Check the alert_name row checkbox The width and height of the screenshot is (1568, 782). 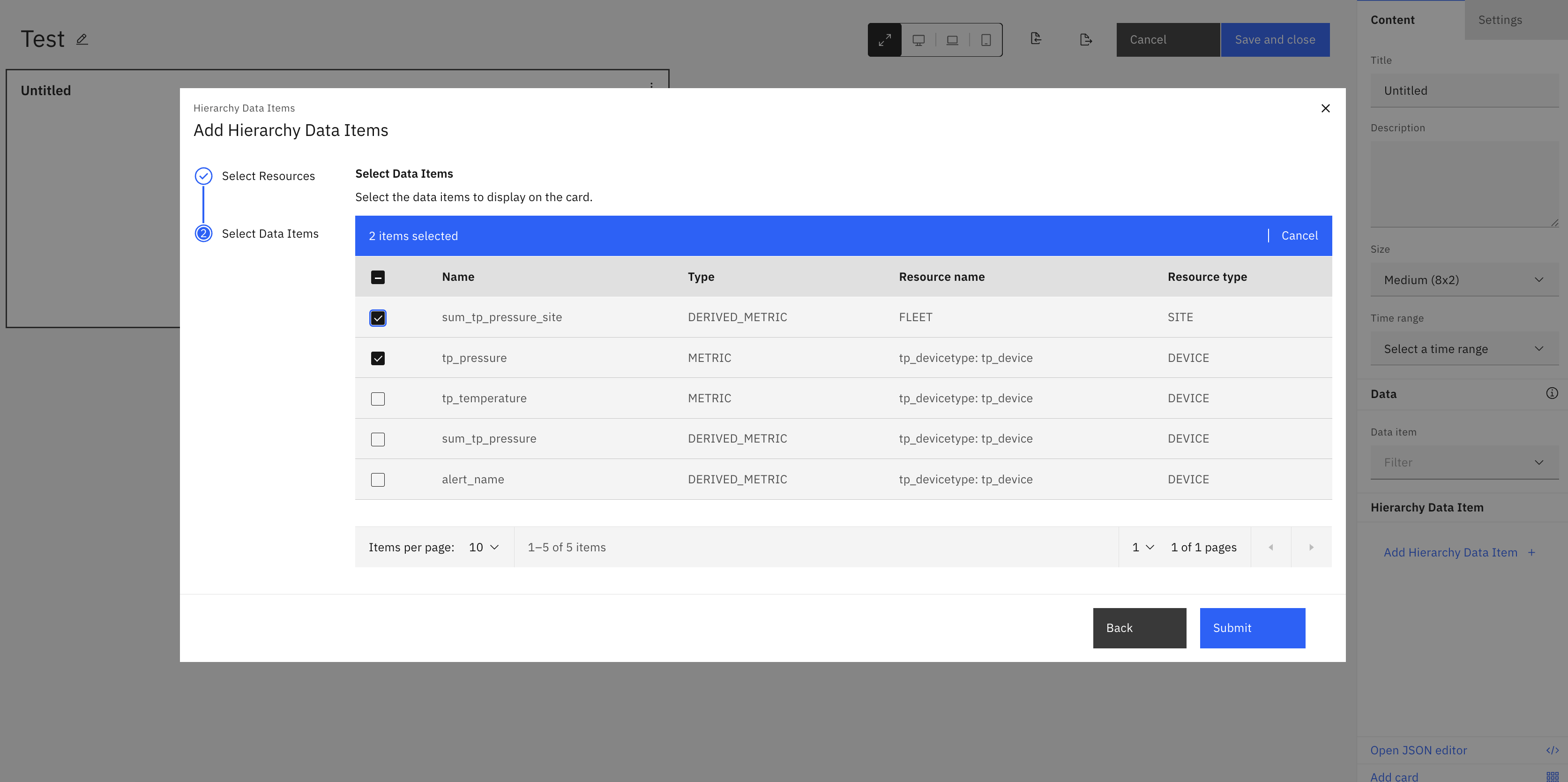click(x=377, y=480)
